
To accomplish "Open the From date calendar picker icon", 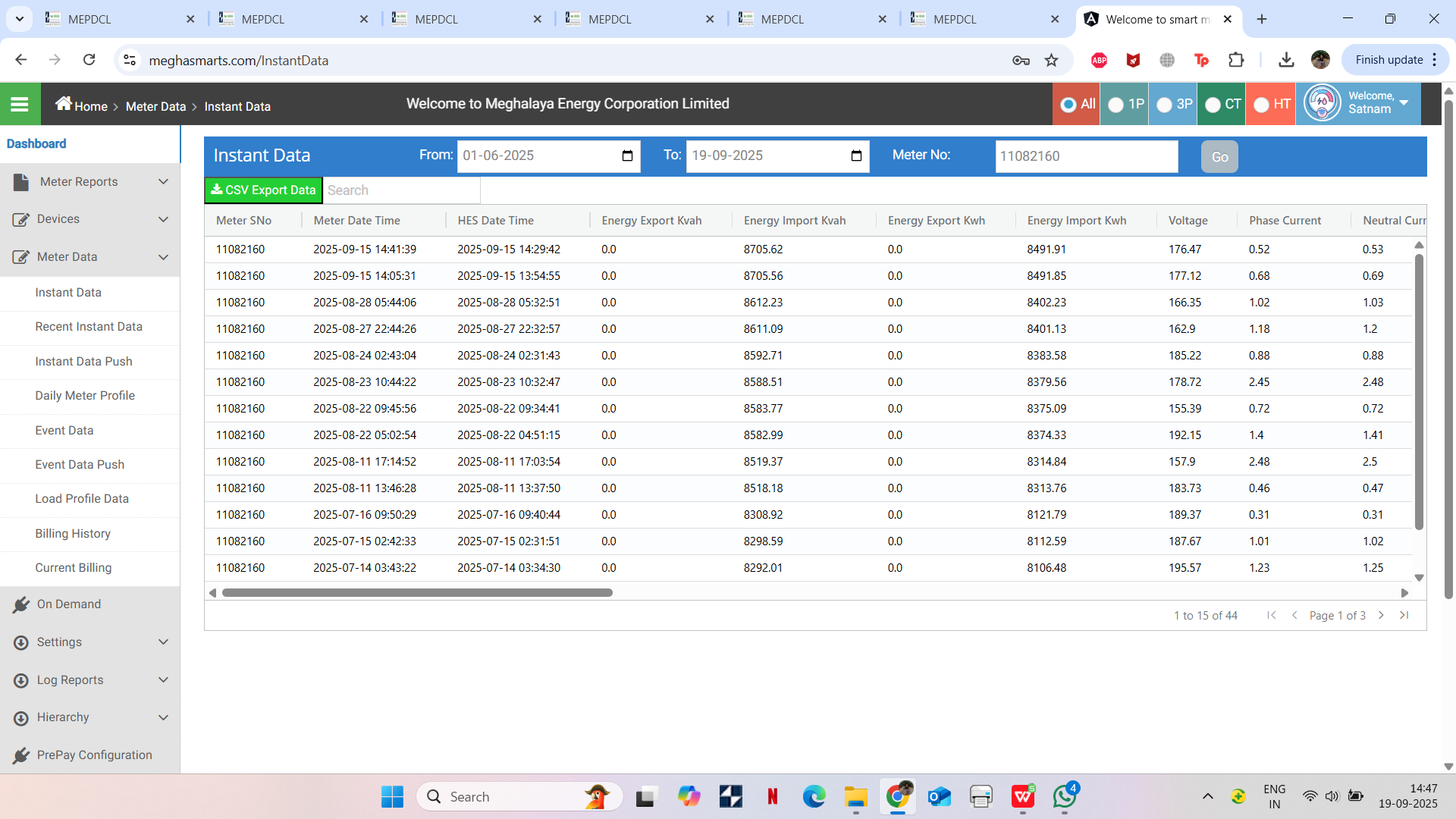I will pos(627,156).
